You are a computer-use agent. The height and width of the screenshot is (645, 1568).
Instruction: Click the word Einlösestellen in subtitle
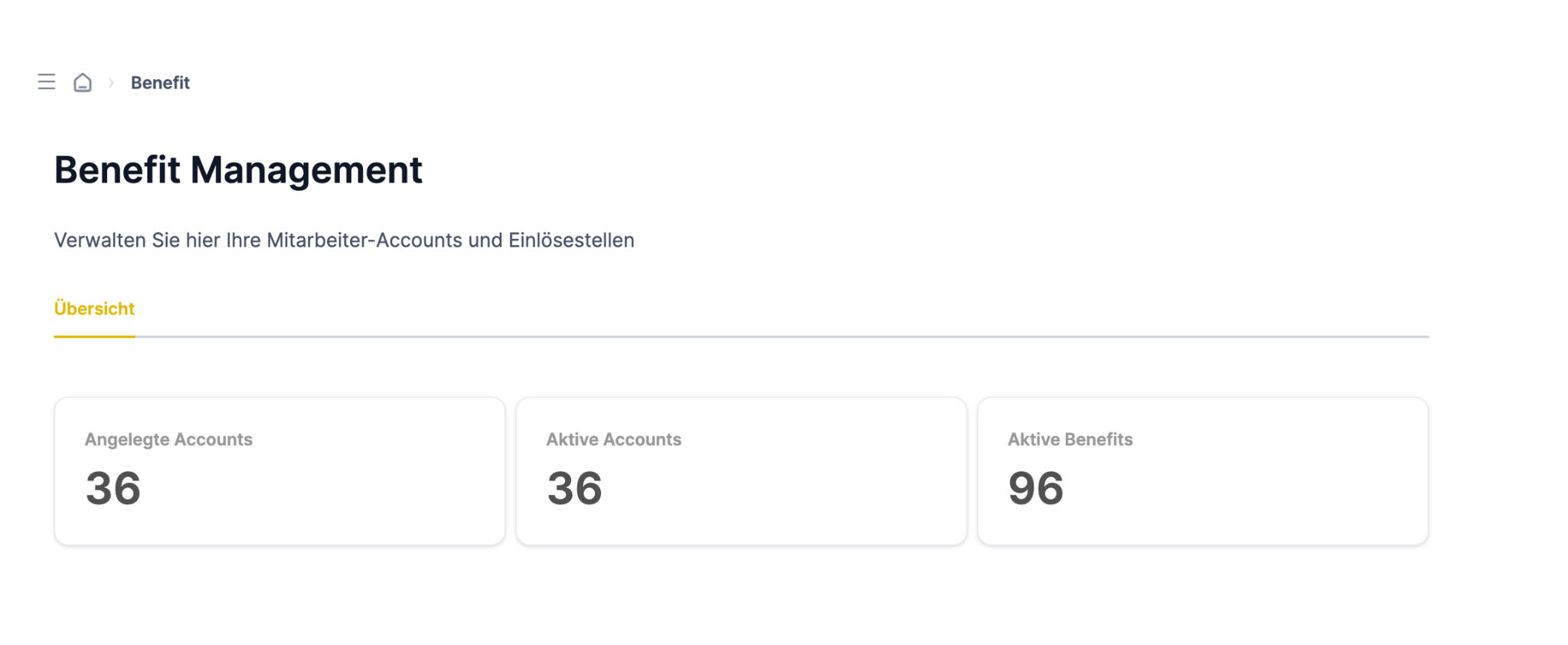tap(571, 241)
